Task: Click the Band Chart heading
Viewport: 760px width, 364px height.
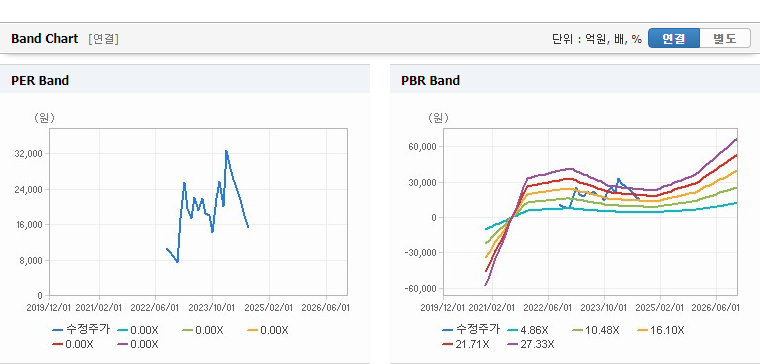Action: click(x=45, y=39)
